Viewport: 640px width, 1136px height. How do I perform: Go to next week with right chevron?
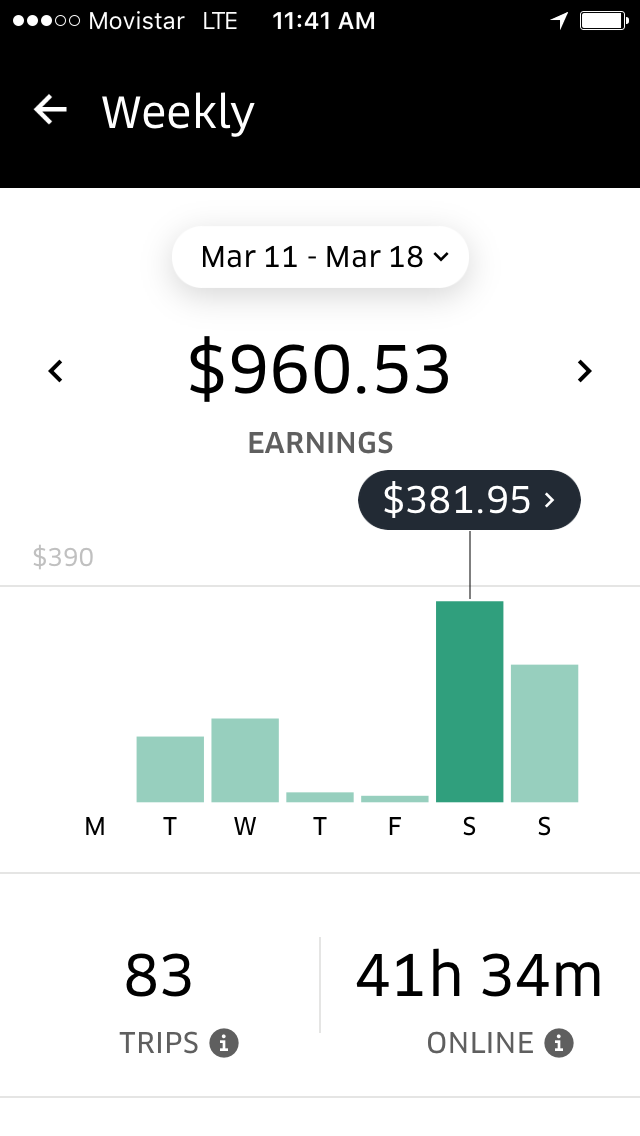tap(585, 372)
